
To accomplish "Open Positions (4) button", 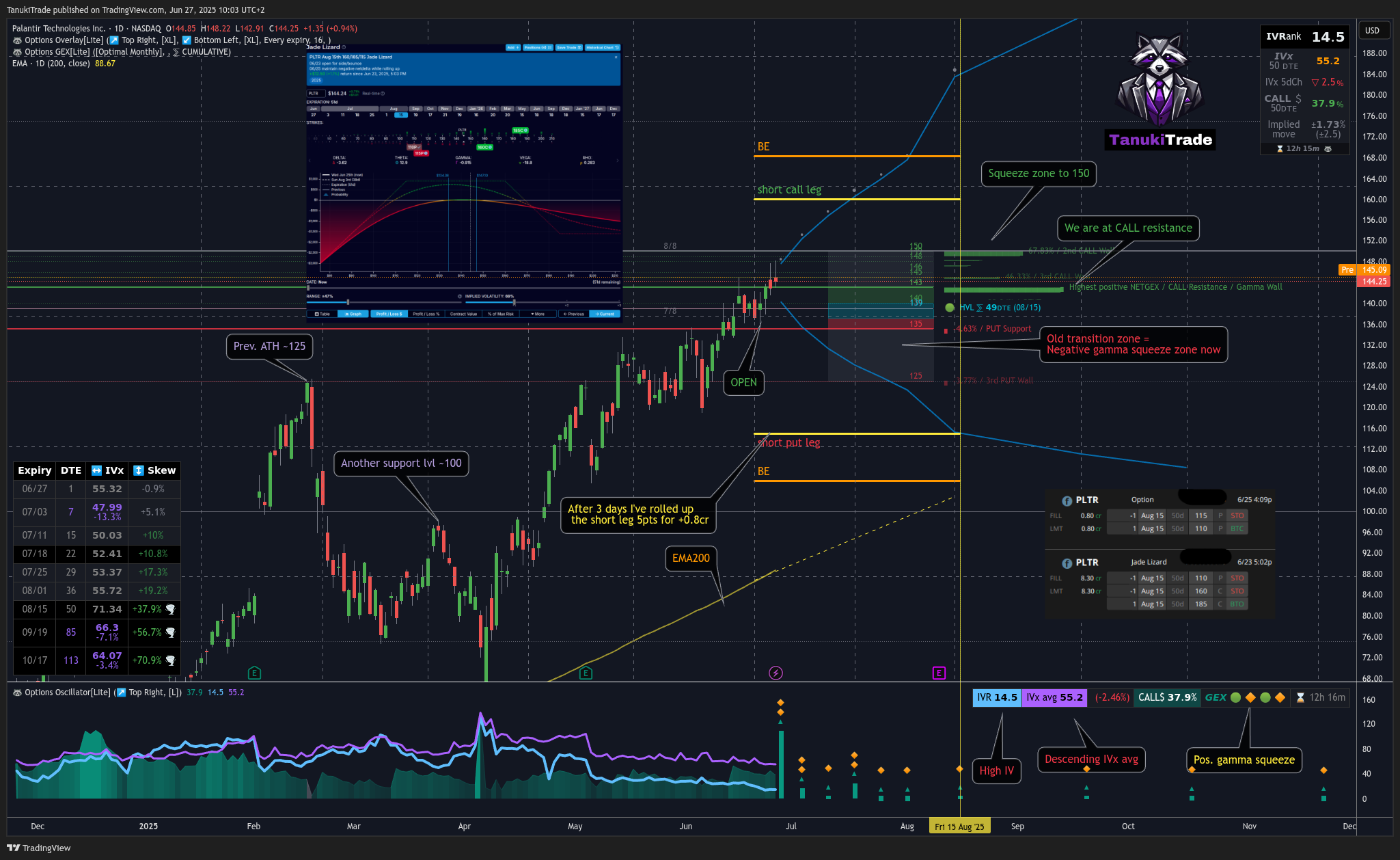I will (x=538, y=47).
